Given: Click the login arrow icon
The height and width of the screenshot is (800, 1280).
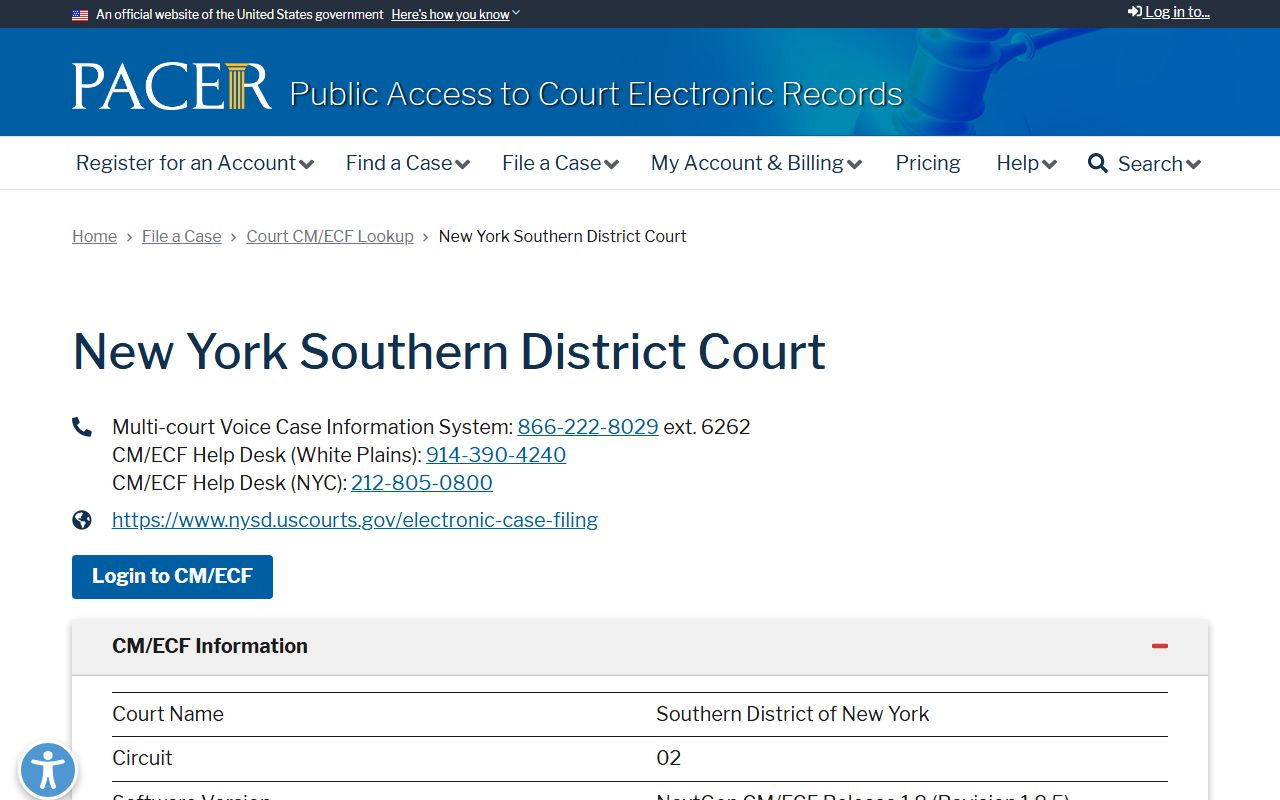Looking at the screenshot, I should [x=1135, y=12].
